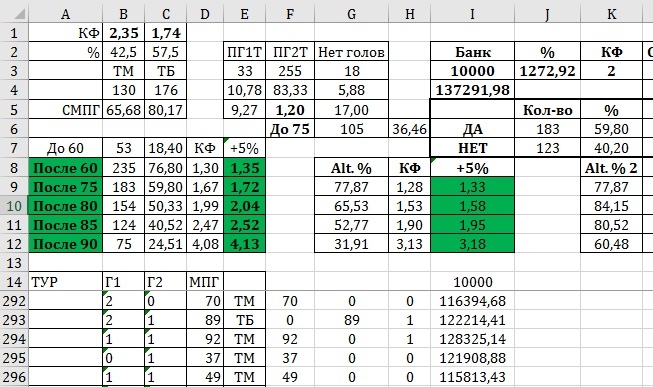Select row 10 header
The width and height of the screenshot is (653, 387).
(x=14, y=206)
